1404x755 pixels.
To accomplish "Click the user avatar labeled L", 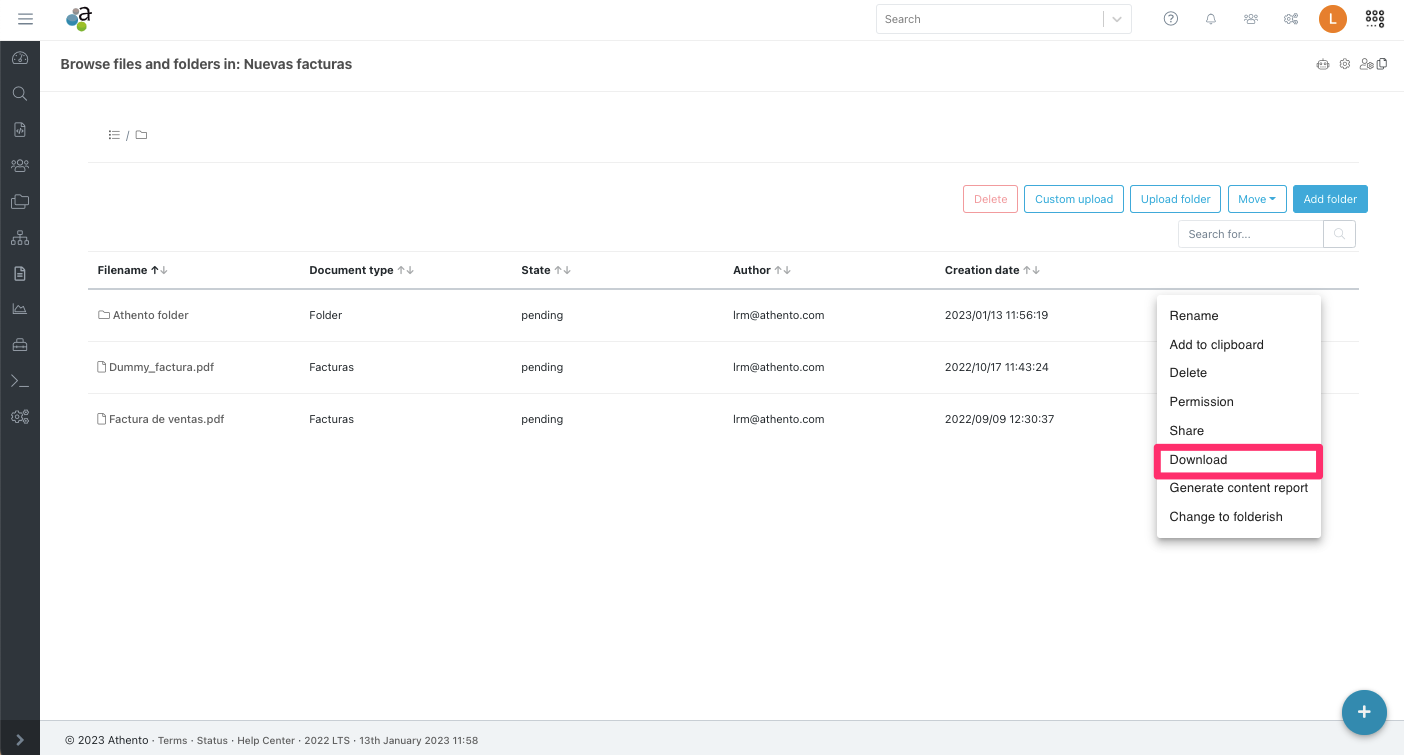I will (x=1332, y=19).
